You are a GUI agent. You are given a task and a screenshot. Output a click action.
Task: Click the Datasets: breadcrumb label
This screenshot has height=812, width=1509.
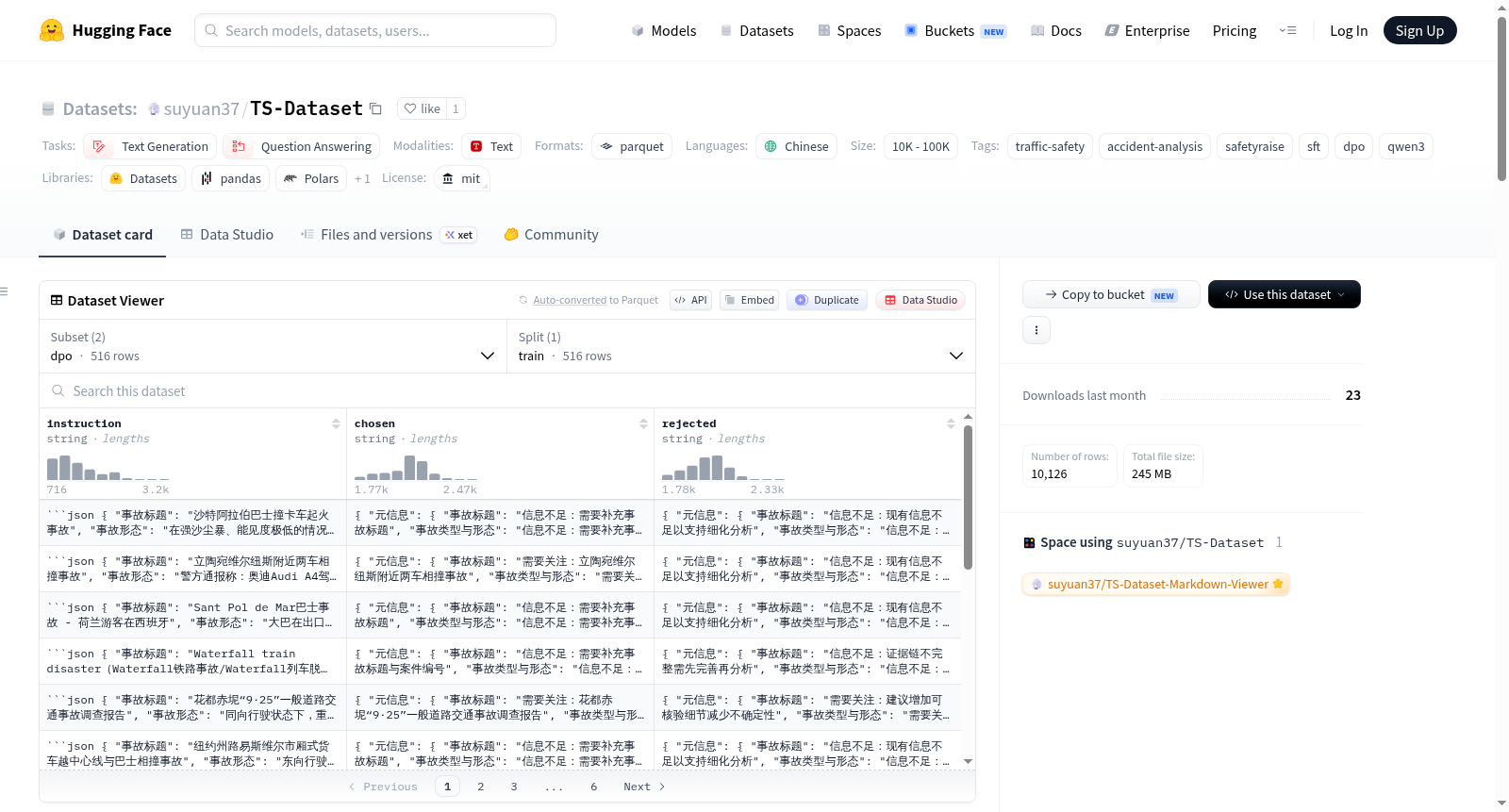(x=100, y=109)
